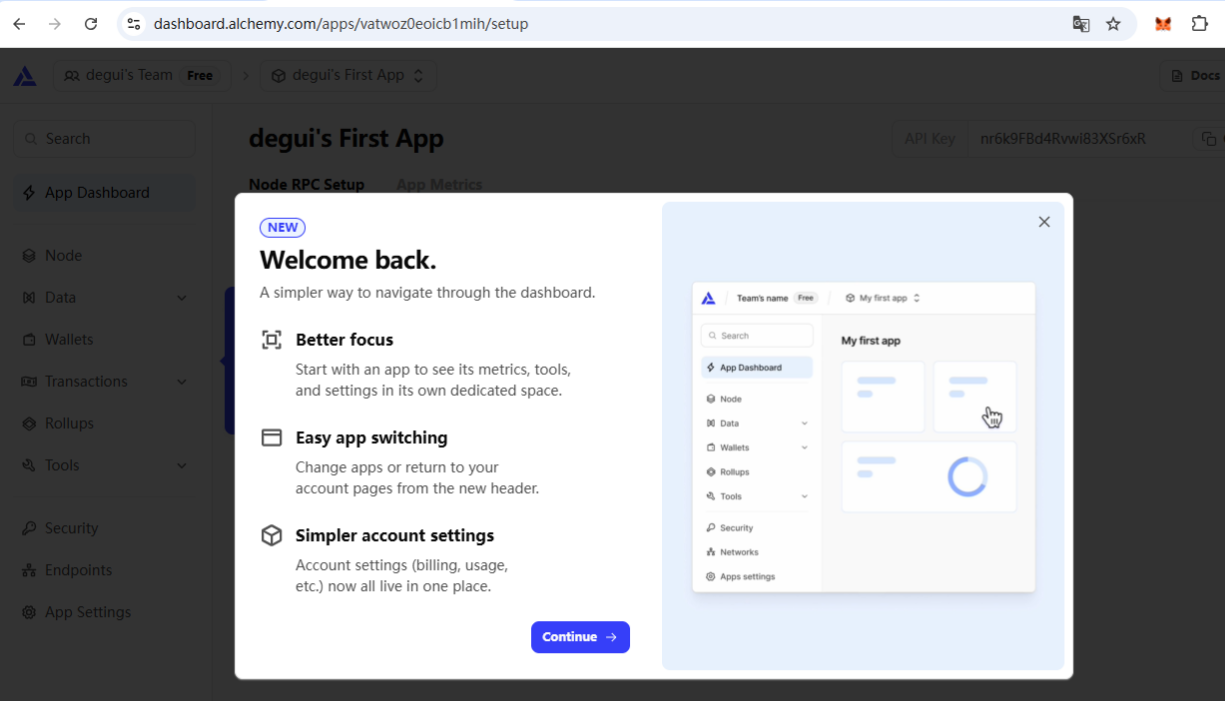The image size is (1225, 701).
Task: Click the Simpler account settings cube icon
Action: [x=271, y=536]
